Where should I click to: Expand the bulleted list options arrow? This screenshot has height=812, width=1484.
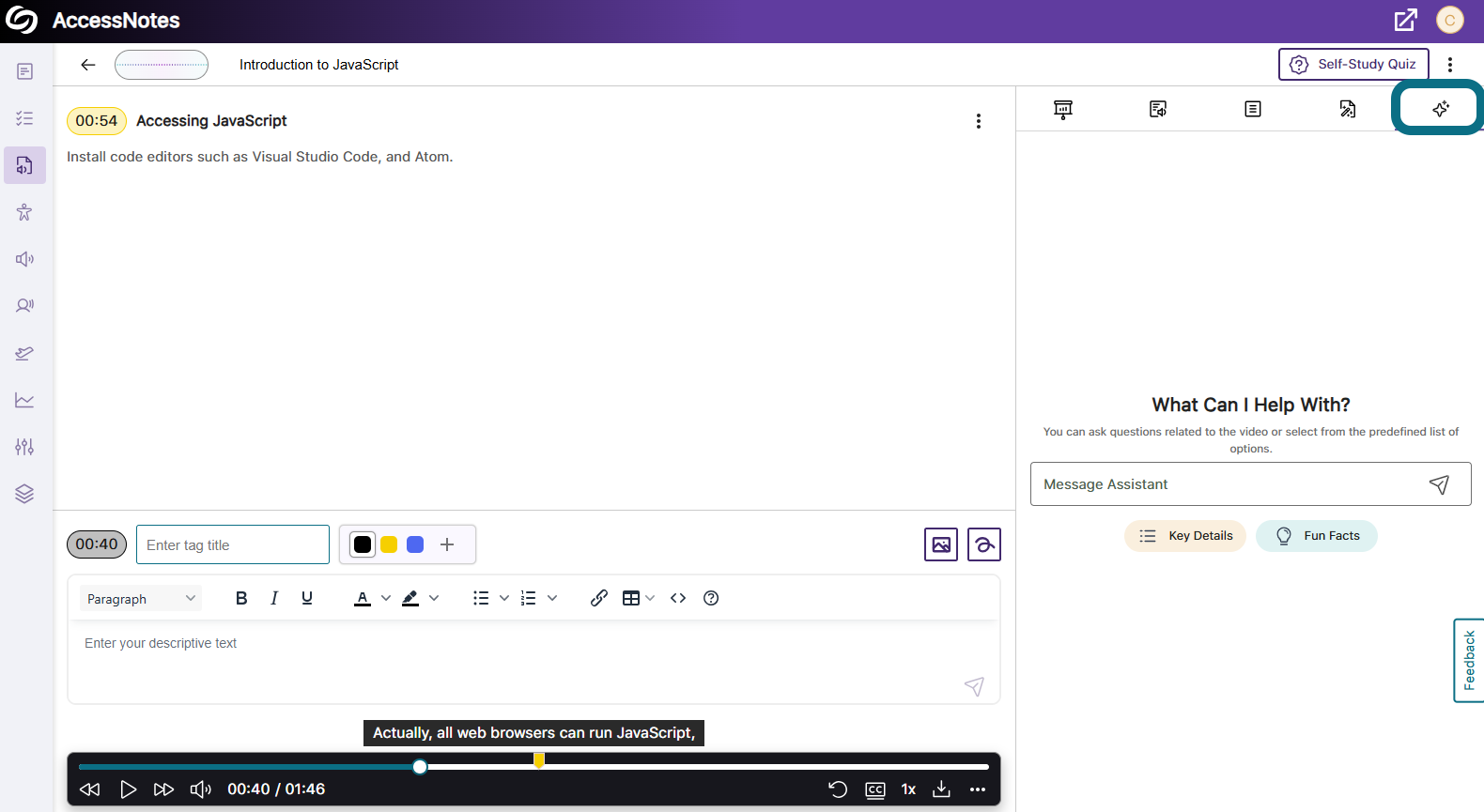[504, 598]
